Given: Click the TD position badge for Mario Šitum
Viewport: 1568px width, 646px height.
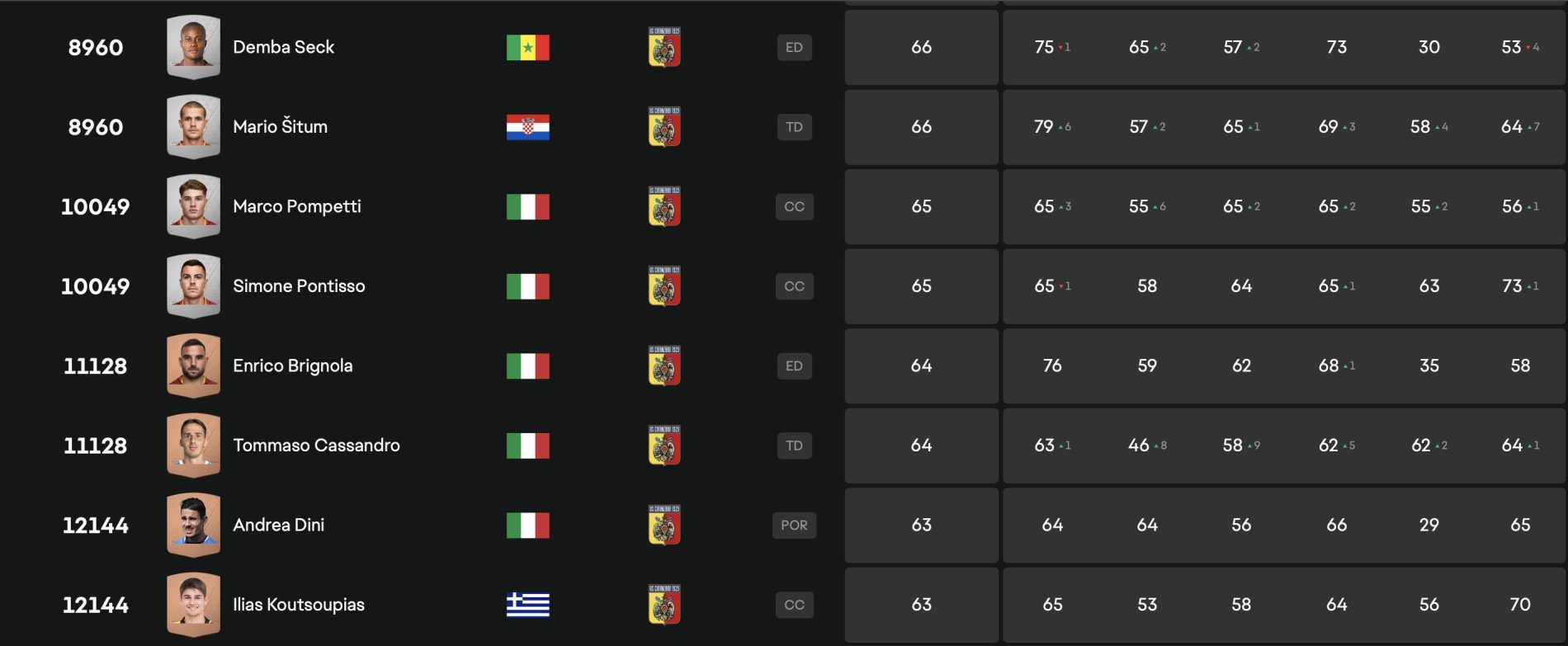Looking at the screenshot, I should point(794,127).
